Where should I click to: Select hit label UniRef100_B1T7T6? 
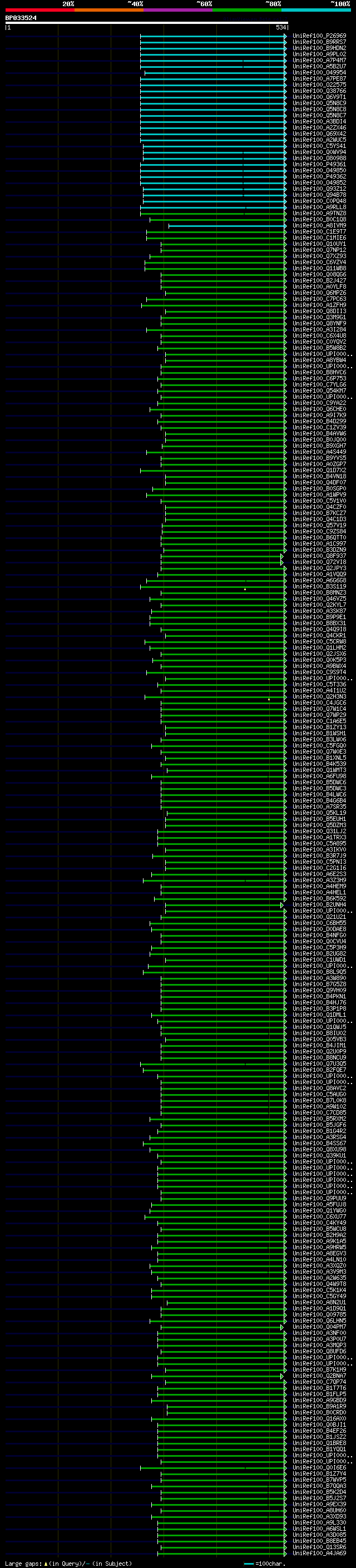coord(319,1388)
